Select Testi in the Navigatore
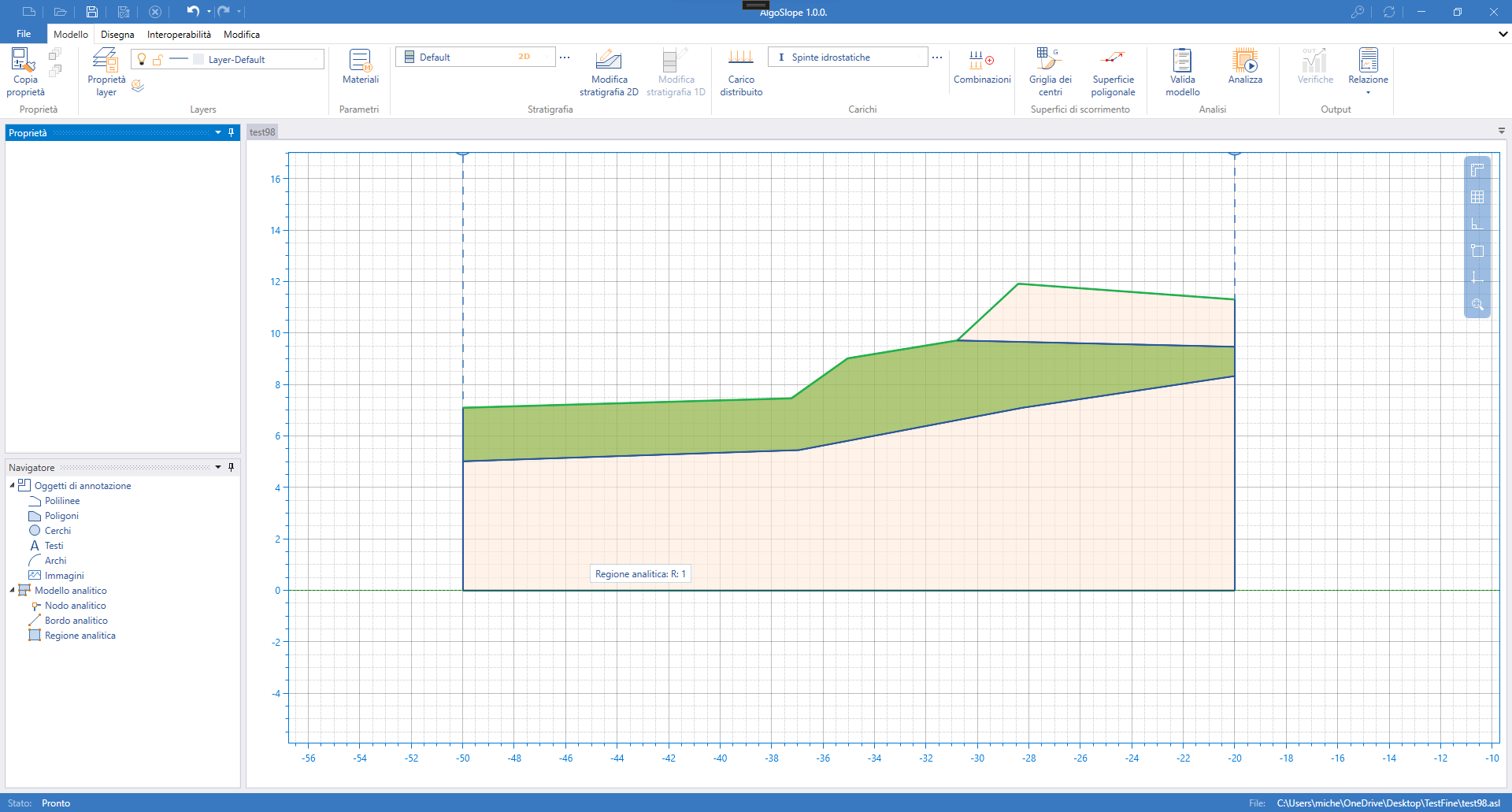The height and width of the screenshot is (812, 1512). point(54,546)
